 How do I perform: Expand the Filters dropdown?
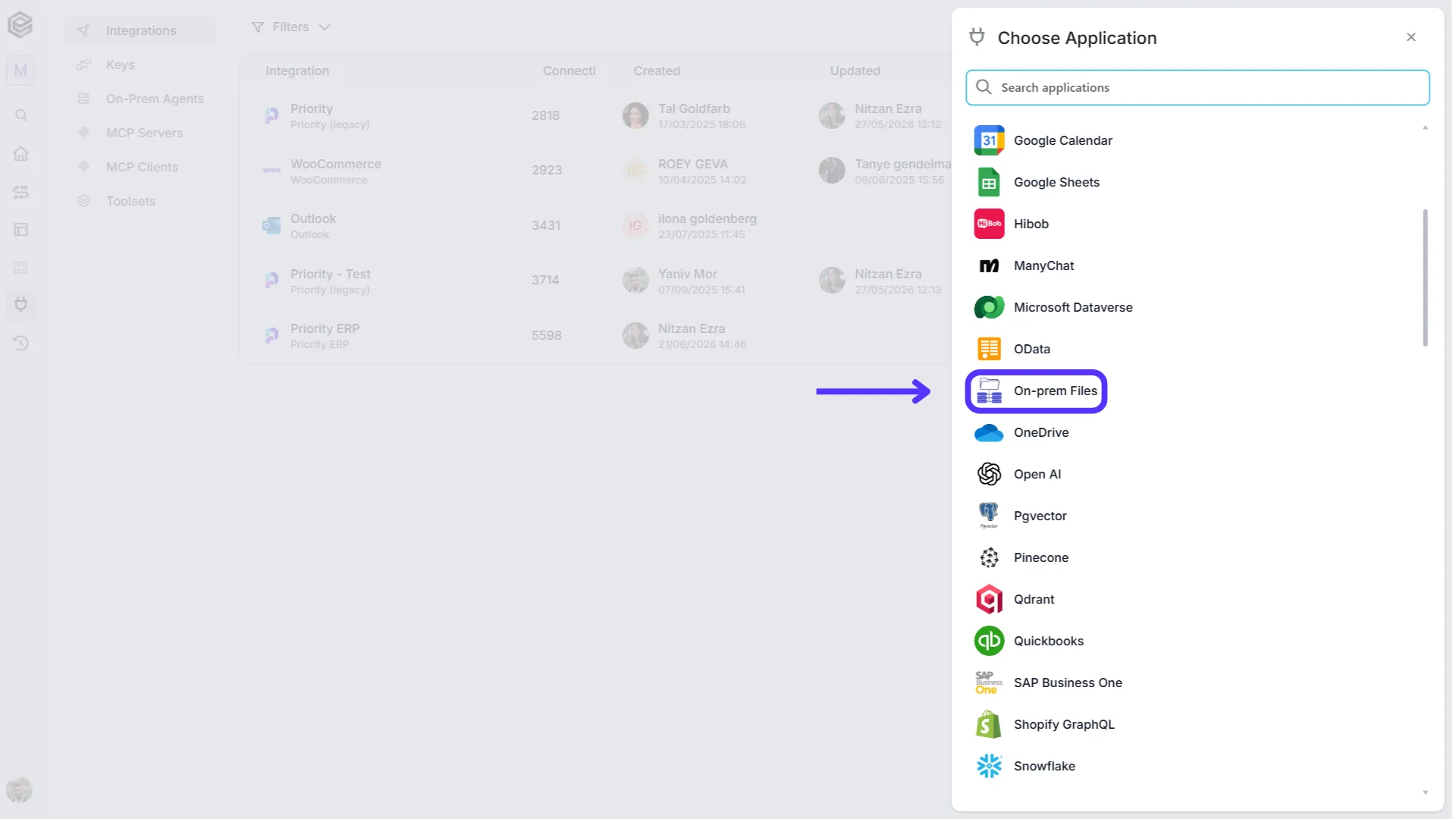[291, 27]
